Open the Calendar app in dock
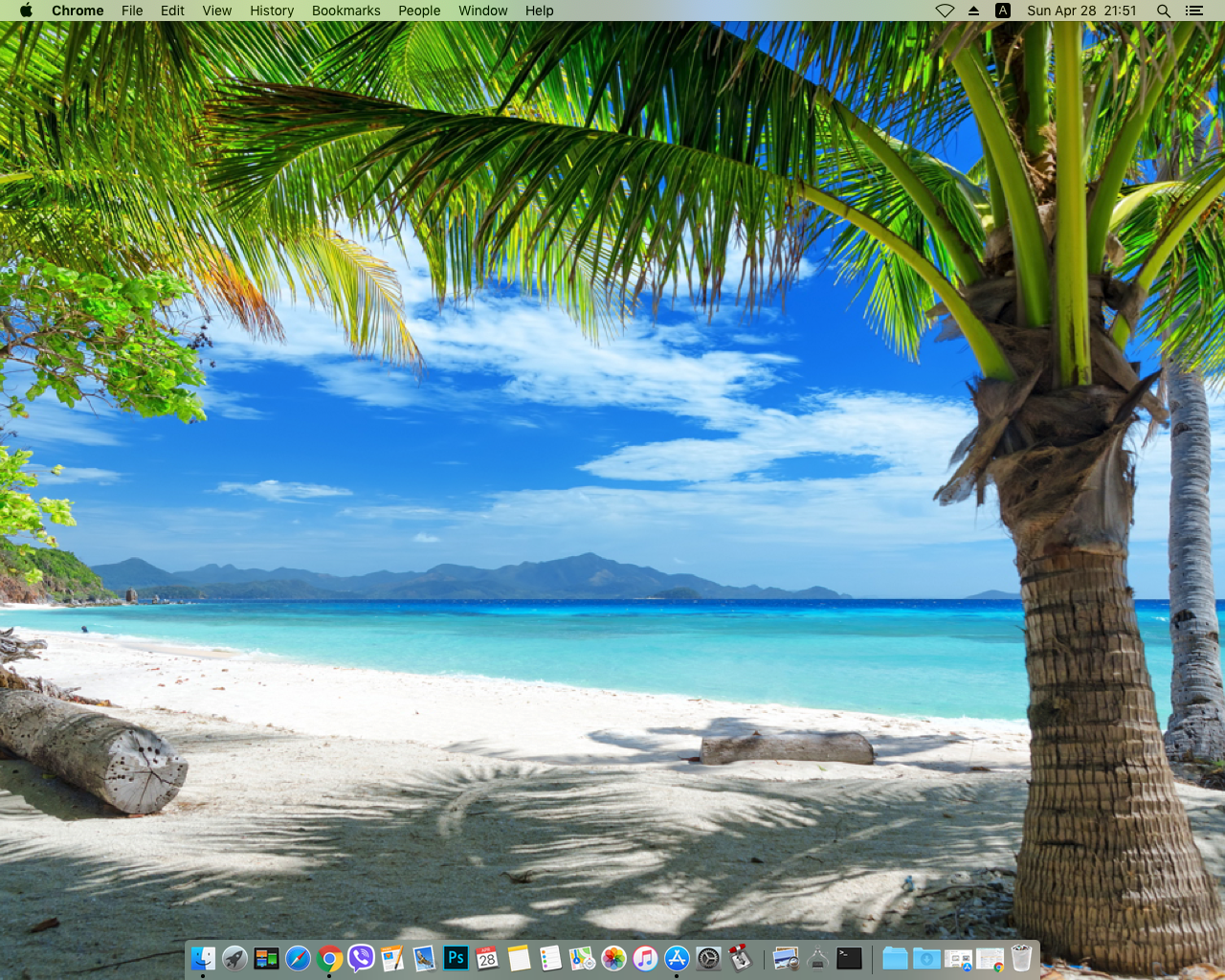The image size is (1225, 980). (x=487, y=958)
